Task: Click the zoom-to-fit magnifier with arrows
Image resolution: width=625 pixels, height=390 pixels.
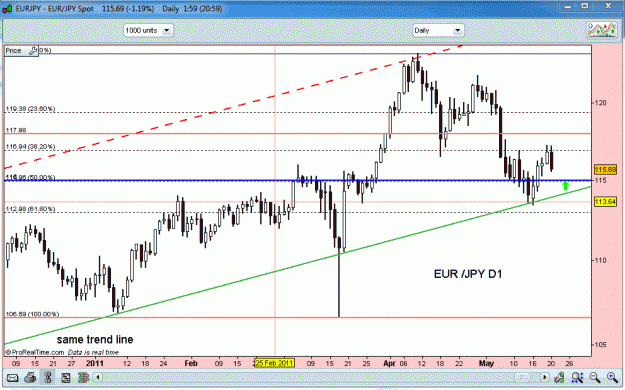Action: [577, 377]
